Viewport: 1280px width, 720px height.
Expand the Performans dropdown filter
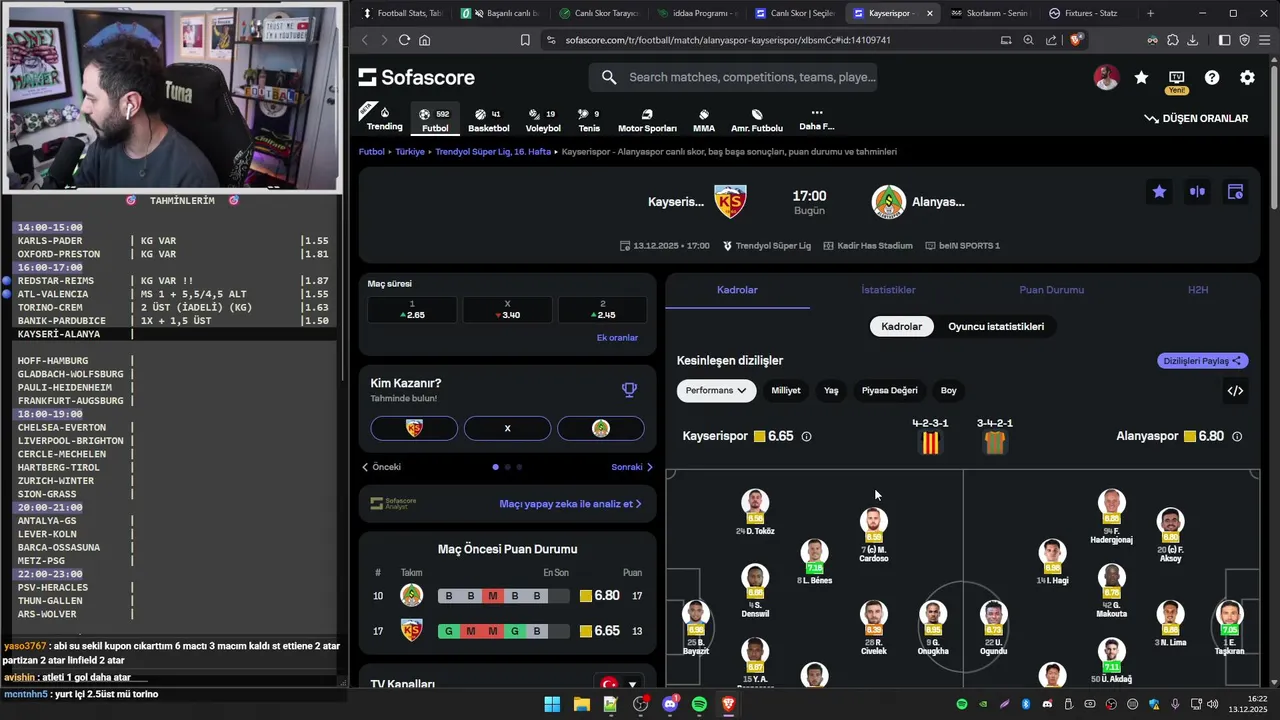click(x=716, y=390)
